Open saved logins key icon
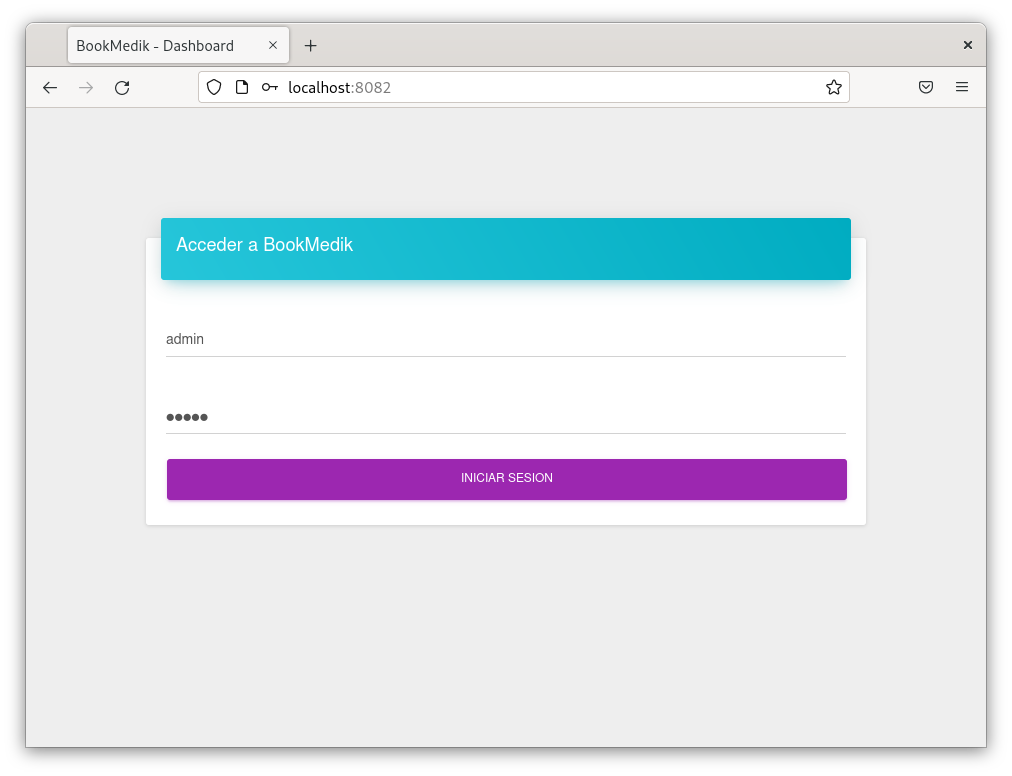 [x=269, y=87]
